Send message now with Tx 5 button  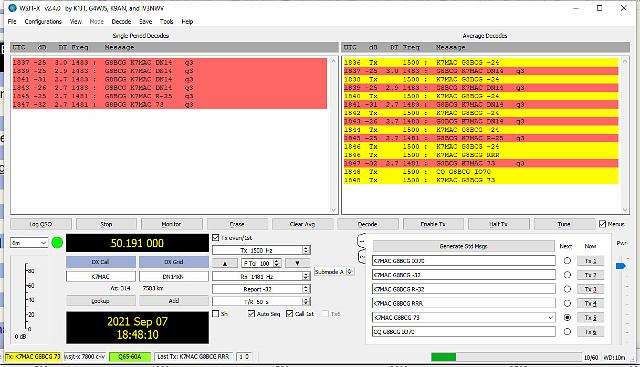tap(590, 317)
